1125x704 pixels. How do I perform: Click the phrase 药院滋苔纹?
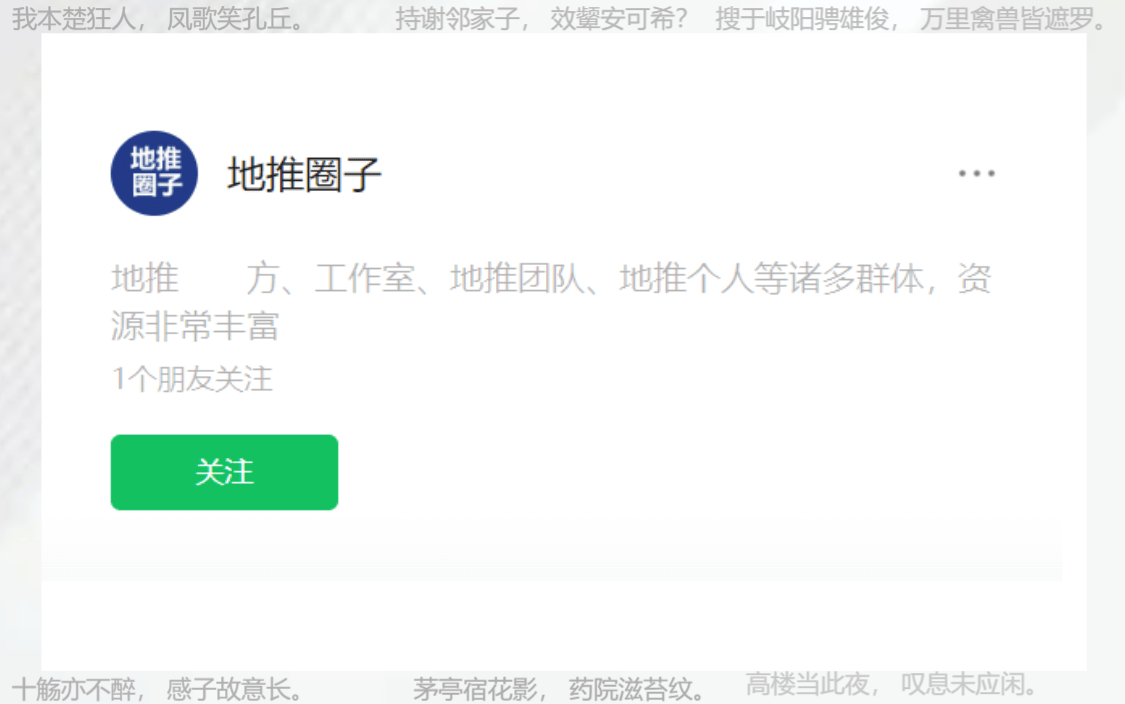[x=630, y=689]
